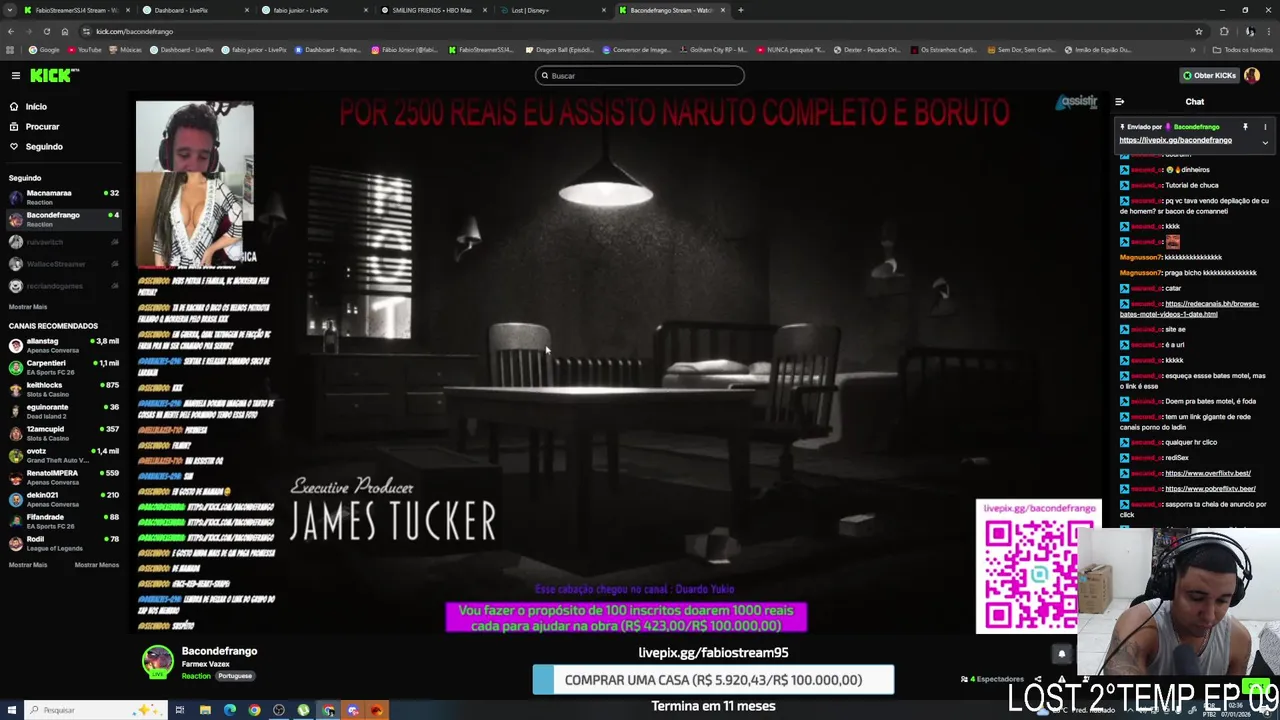The image size is (1280, 720).
Task: Click the Buscar search field
Action: tap(640, 75)
